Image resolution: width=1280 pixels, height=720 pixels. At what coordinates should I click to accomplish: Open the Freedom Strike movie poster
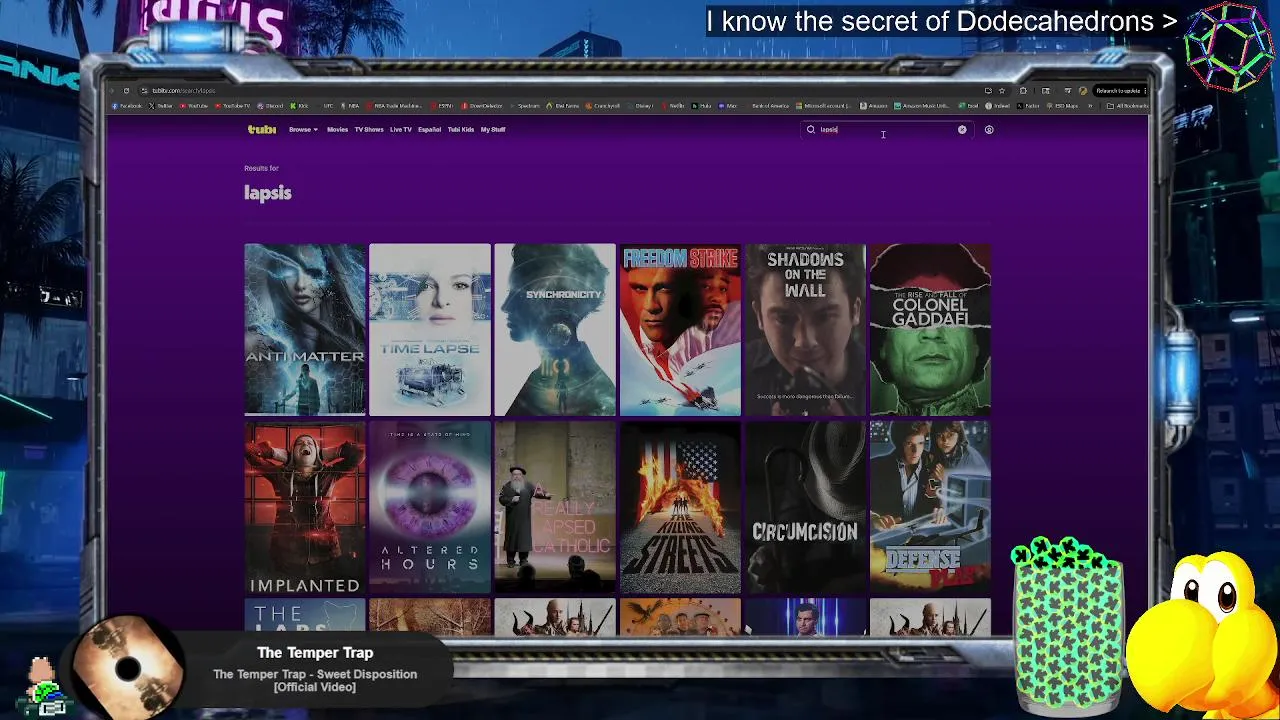click(x=680, y=329)
